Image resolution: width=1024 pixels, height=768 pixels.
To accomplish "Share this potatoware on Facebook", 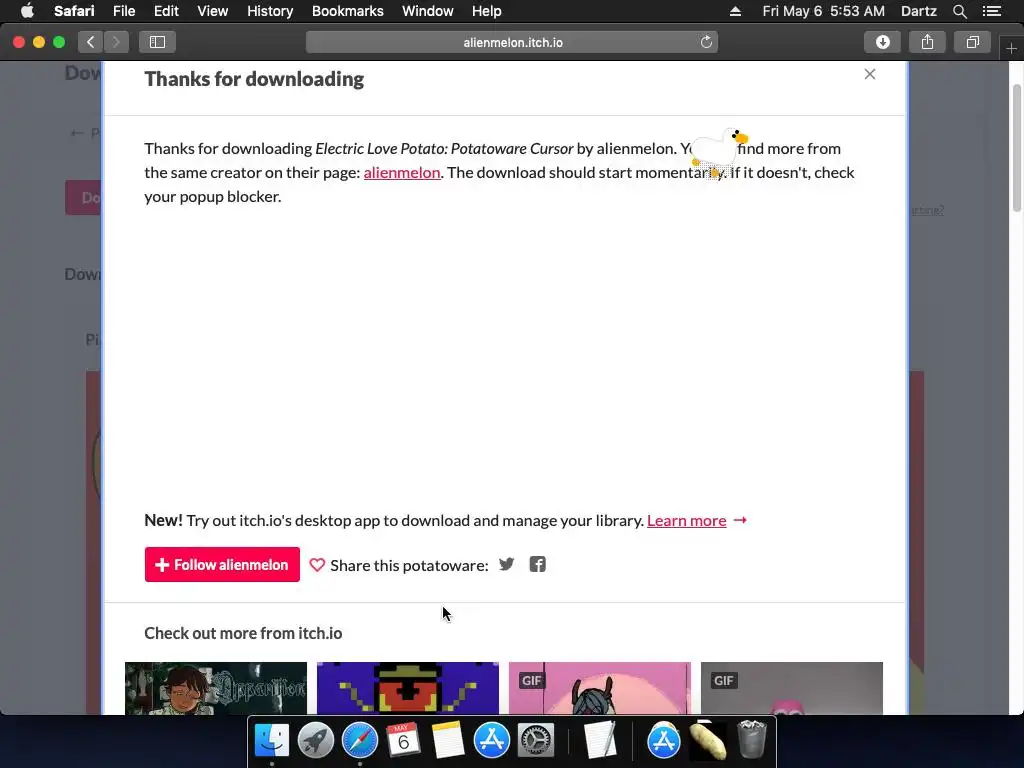I will click(537, 564).
